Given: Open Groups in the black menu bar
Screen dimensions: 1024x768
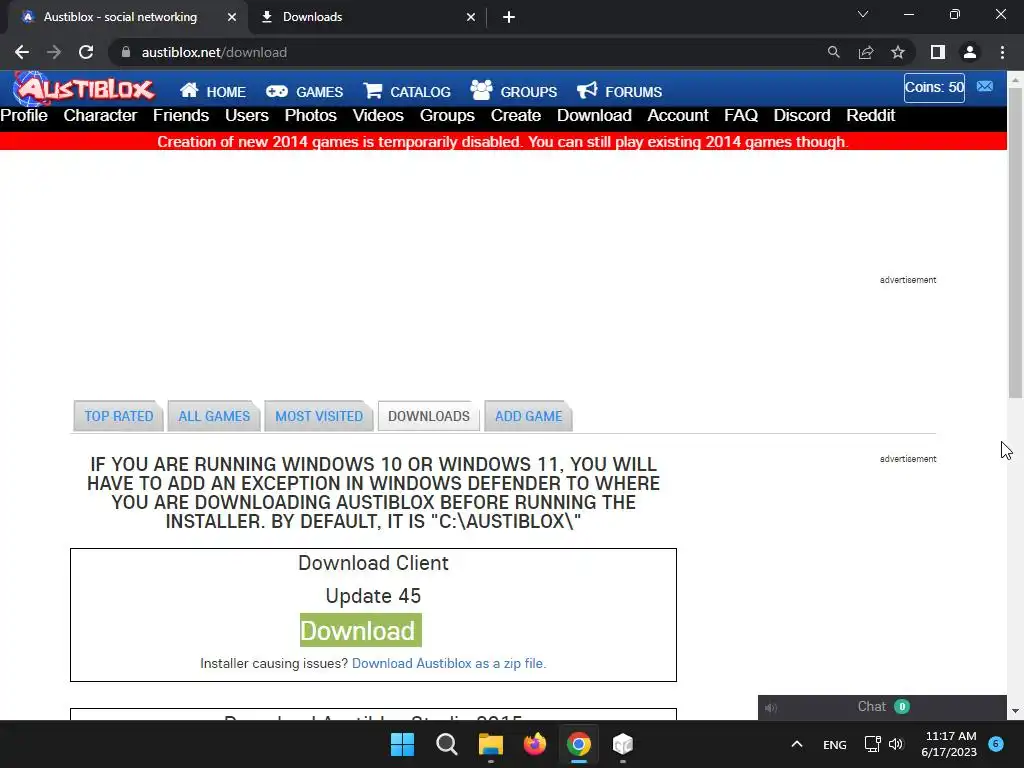Looking at the screenshot, I should tap(447, 116).
